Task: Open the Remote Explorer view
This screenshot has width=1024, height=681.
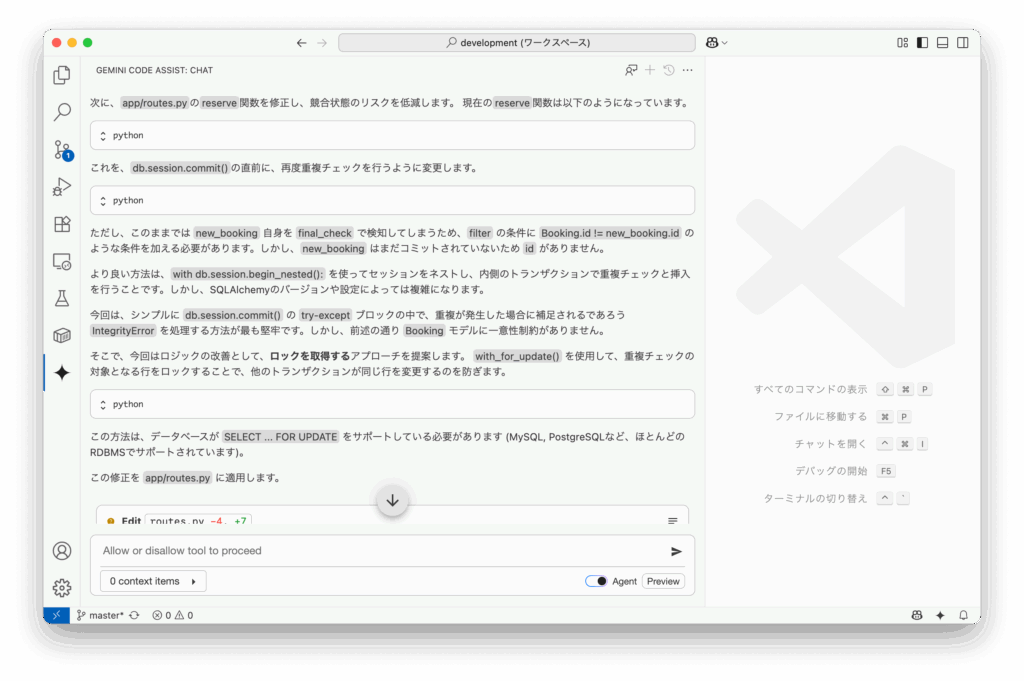Action: pyautogui.click(x=62, y=262)
